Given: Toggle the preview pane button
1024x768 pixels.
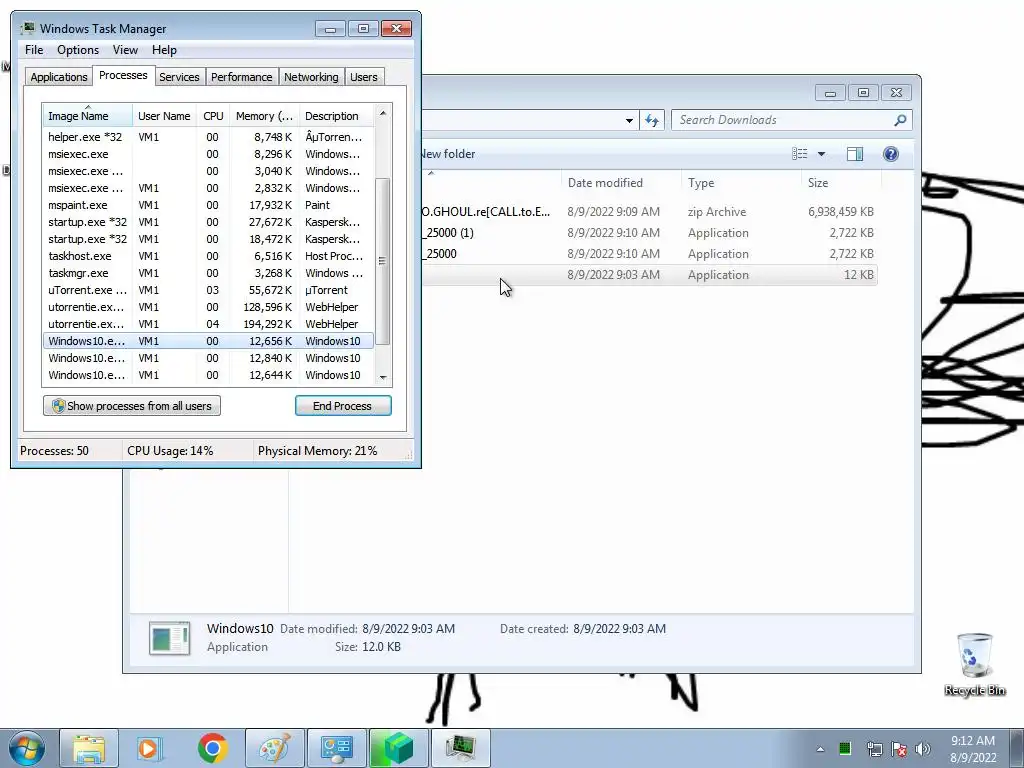Looking at the screenshot, I should [855, 154].
